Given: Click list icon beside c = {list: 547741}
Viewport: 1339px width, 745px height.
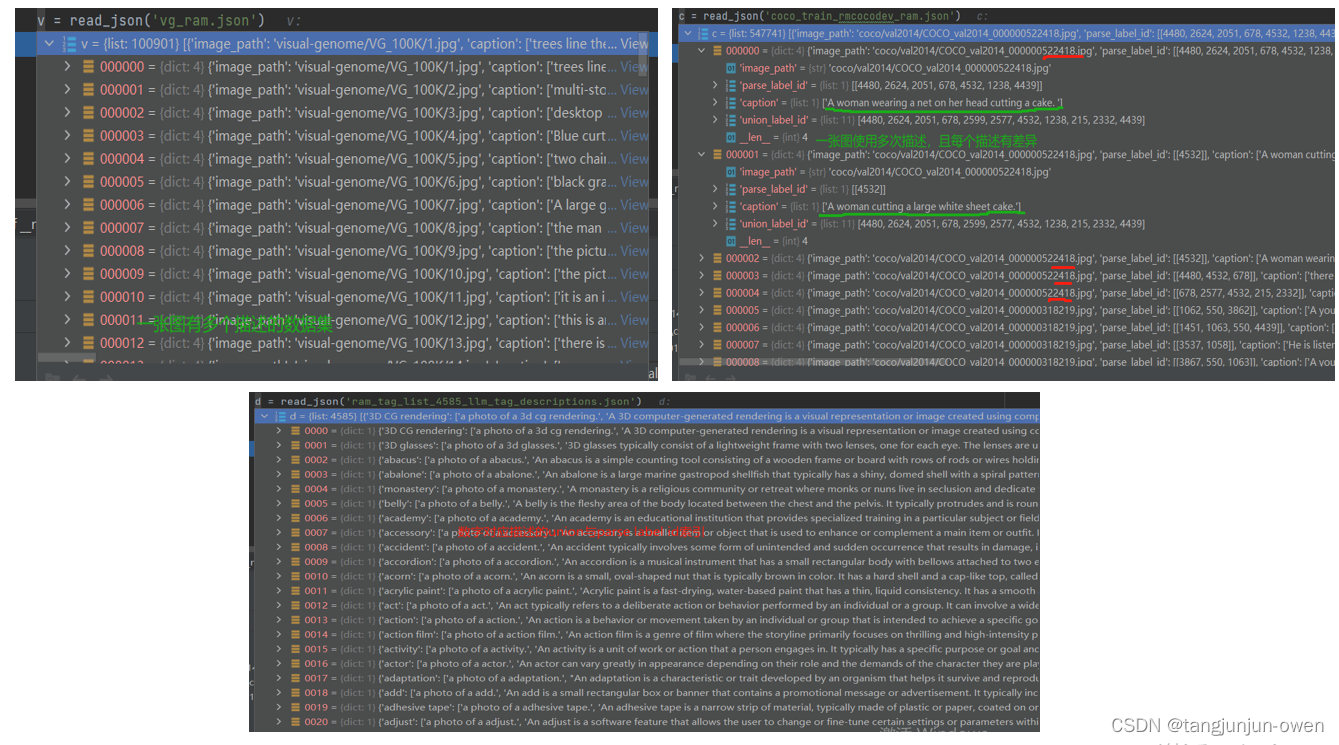Looking at the screenshot, I should [701, 33].
